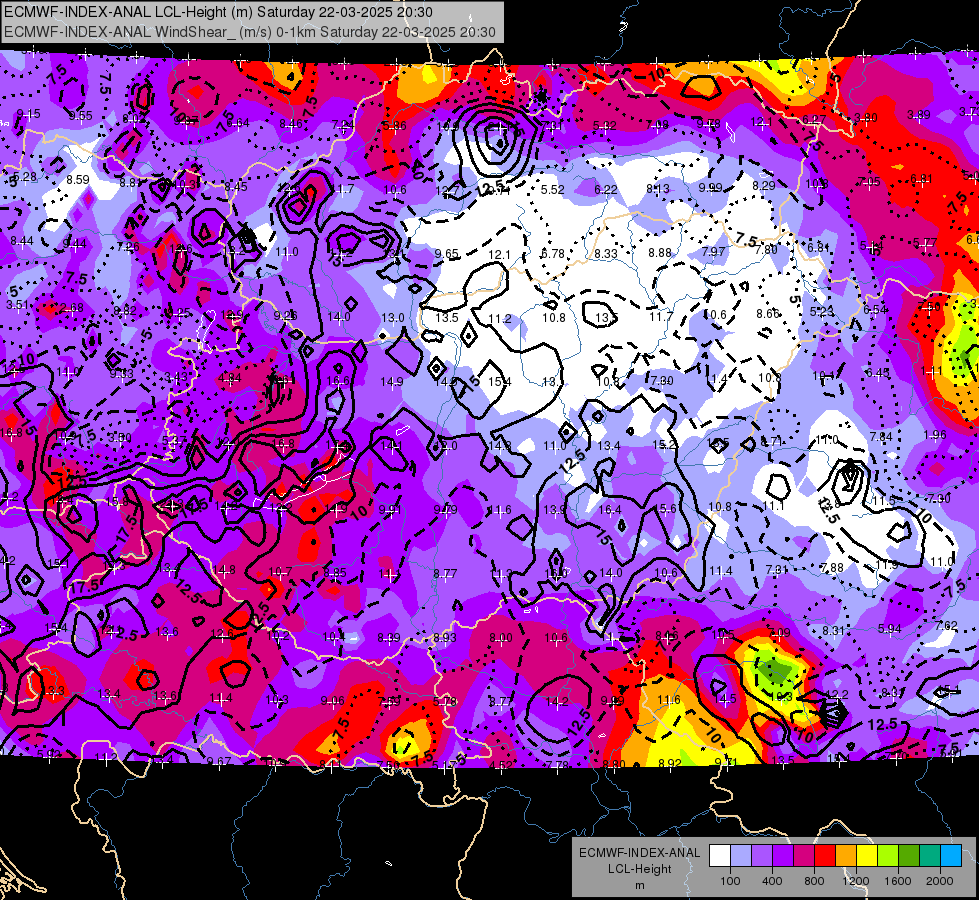Click the 7.62 wind shear value
The image size is (979, 900).
946,625
